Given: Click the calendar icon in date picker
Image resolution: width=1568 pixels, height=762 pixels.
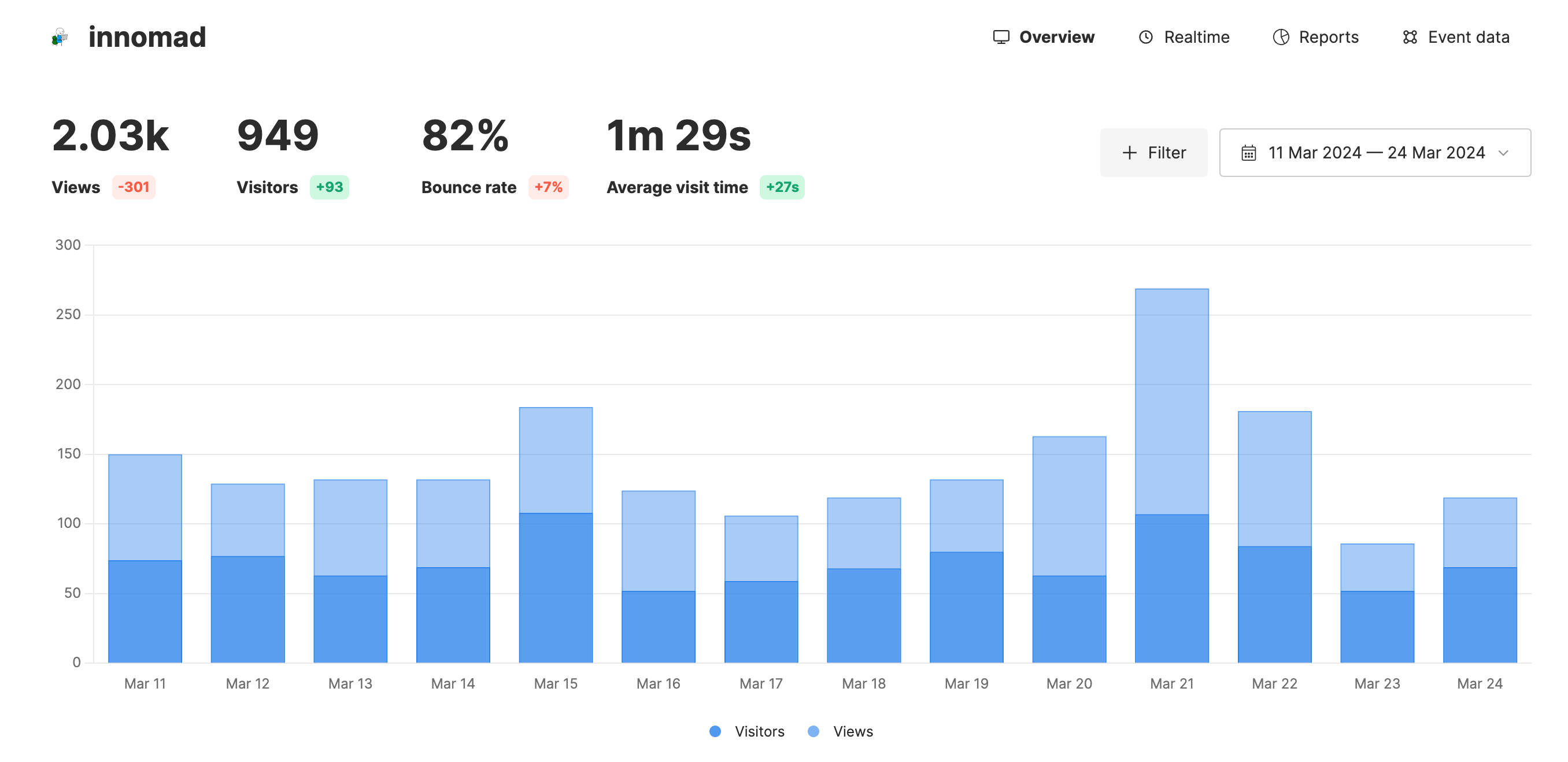Looking at the screenshot, I should (x=1248, y=153).
